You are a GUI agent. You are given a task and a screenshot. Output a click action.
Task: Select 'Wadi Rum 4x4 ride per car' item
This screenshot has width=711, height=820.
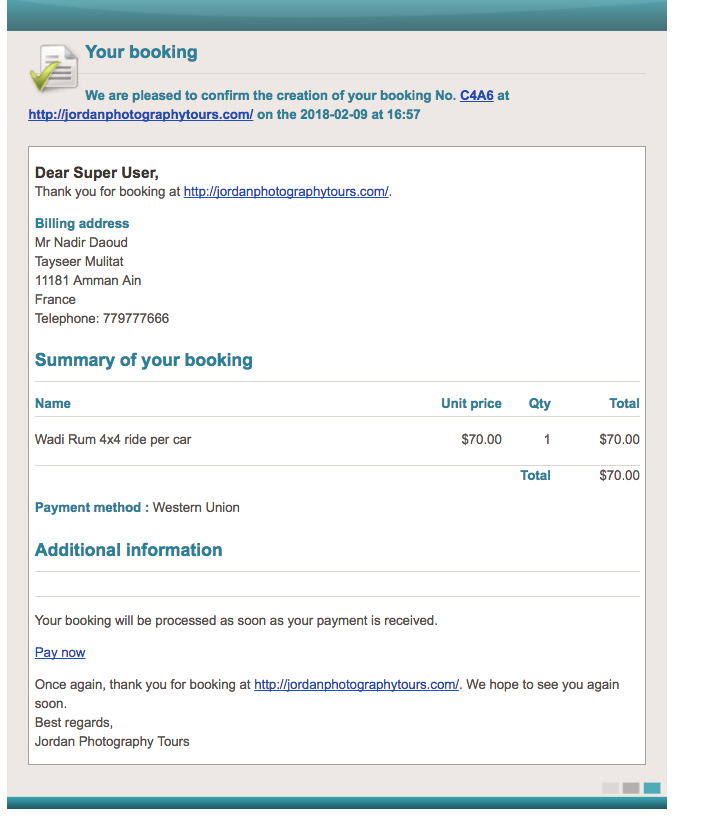113,439
